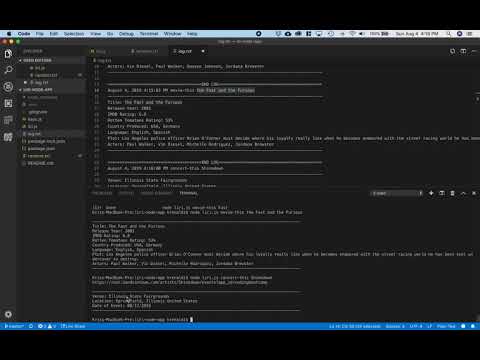The image size is (480, 360).
Task: Open the File menu
Action: pyautogui.click(x=40, y=34)
